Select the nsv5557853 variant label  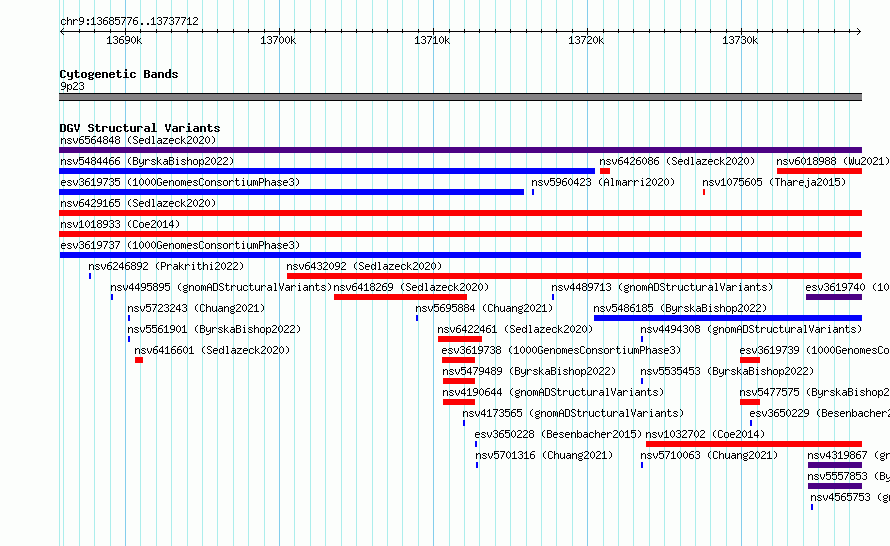pyautogui.click(x=848, y=476)
